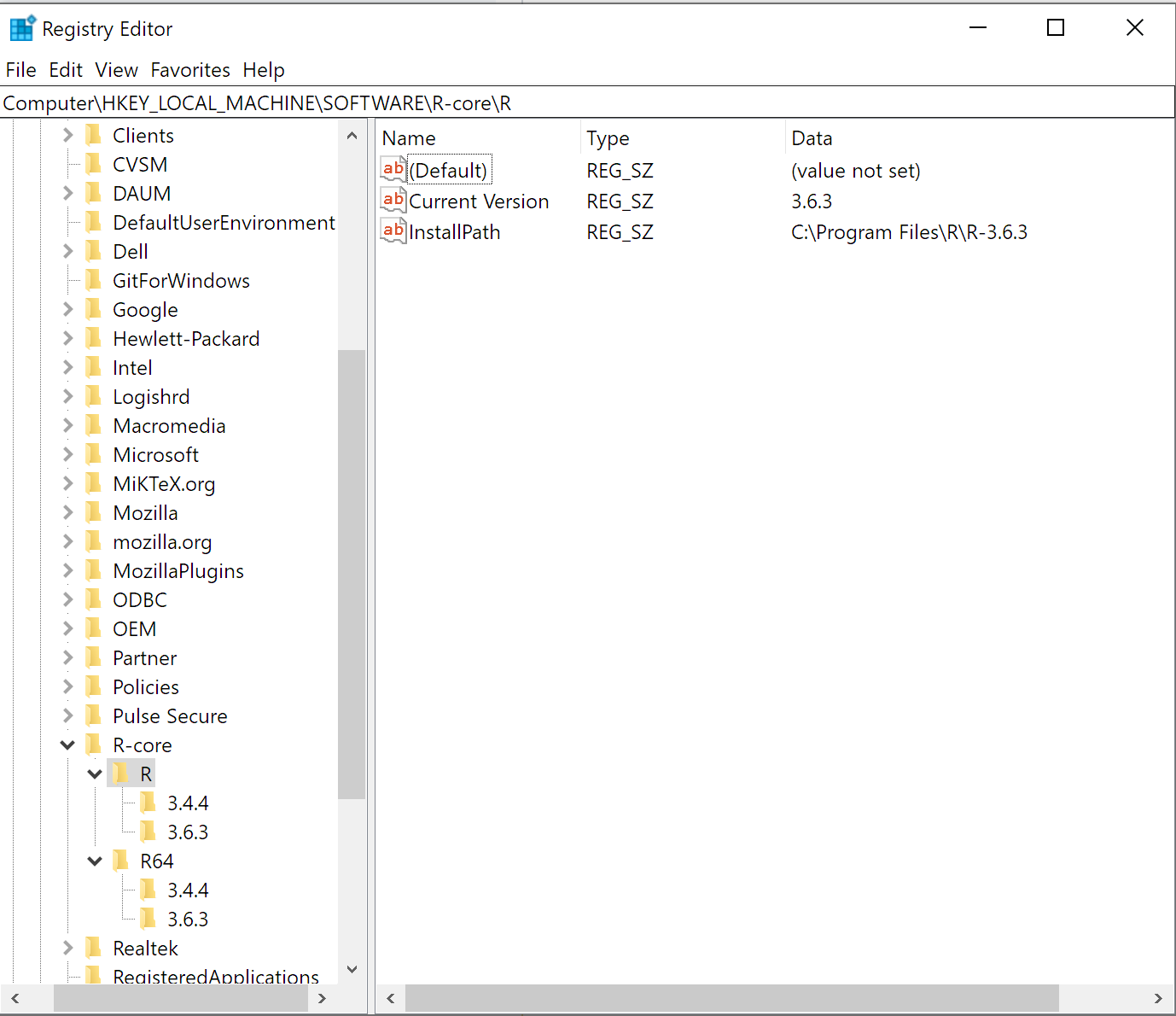Select the Current Version value name
Viewport: 1176px width, 1016px height.
pos(479,201)
